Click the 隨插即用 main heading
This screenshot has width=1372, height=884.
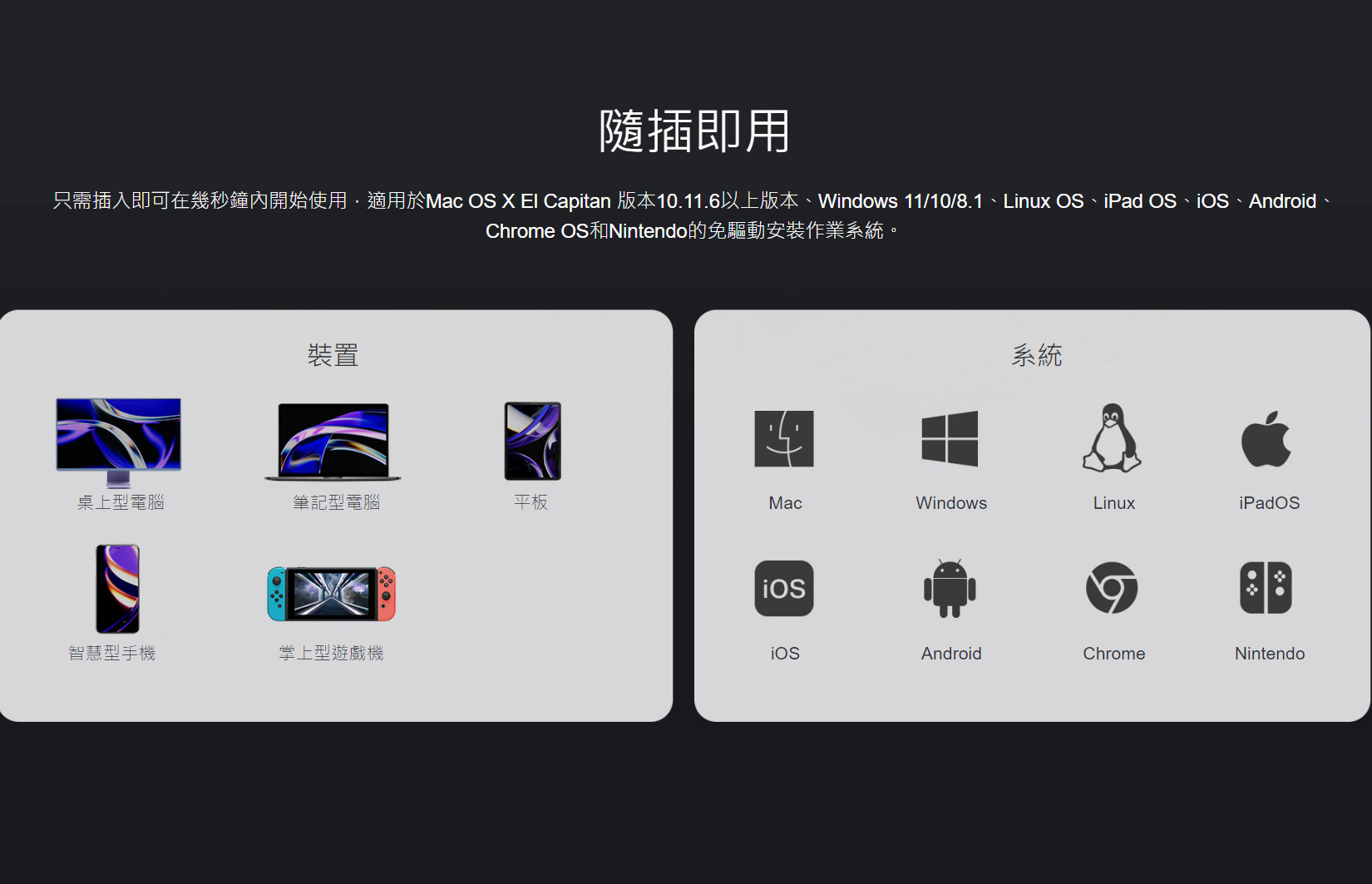694,131
